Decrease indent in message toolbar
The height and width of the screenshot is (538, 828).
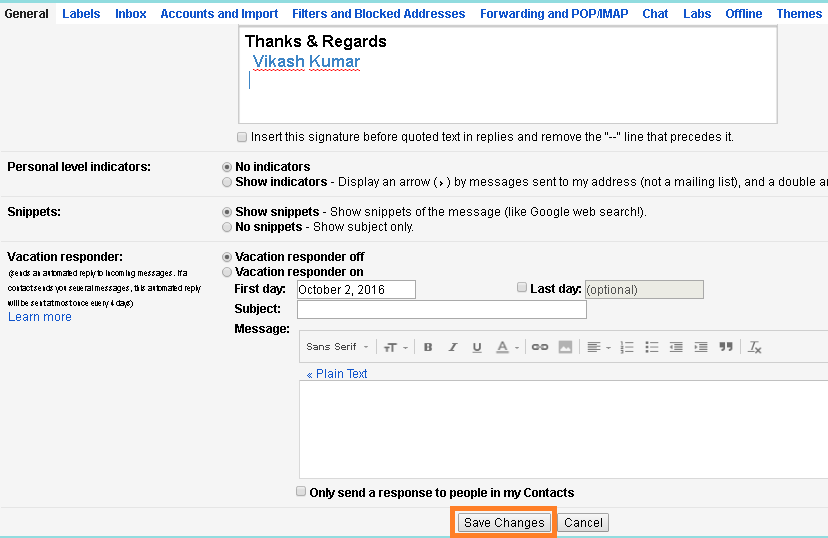[x=676, y=347]
